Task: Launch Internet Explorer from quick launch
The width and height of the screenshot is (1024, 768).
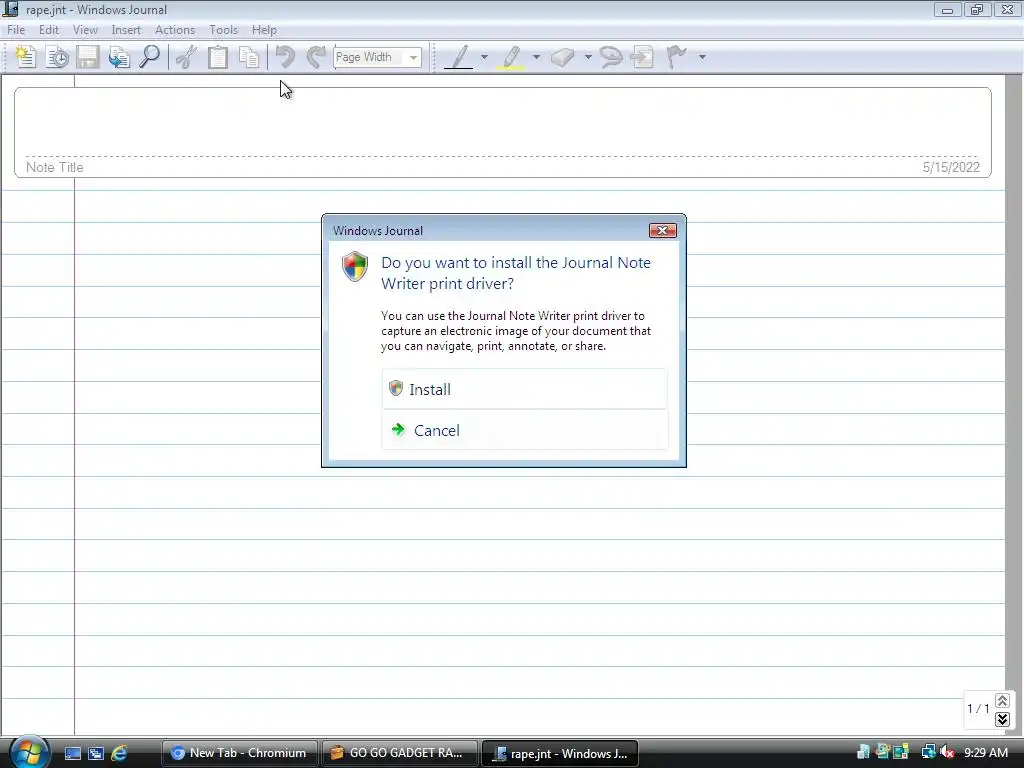Action: click(x=119, y=753)
